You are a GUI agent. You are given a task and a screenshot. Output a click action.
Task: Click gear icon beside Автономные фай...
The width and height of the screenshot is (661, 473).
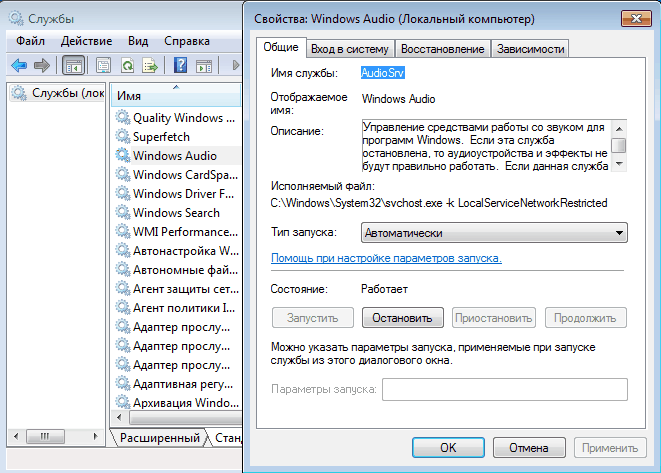123,269
